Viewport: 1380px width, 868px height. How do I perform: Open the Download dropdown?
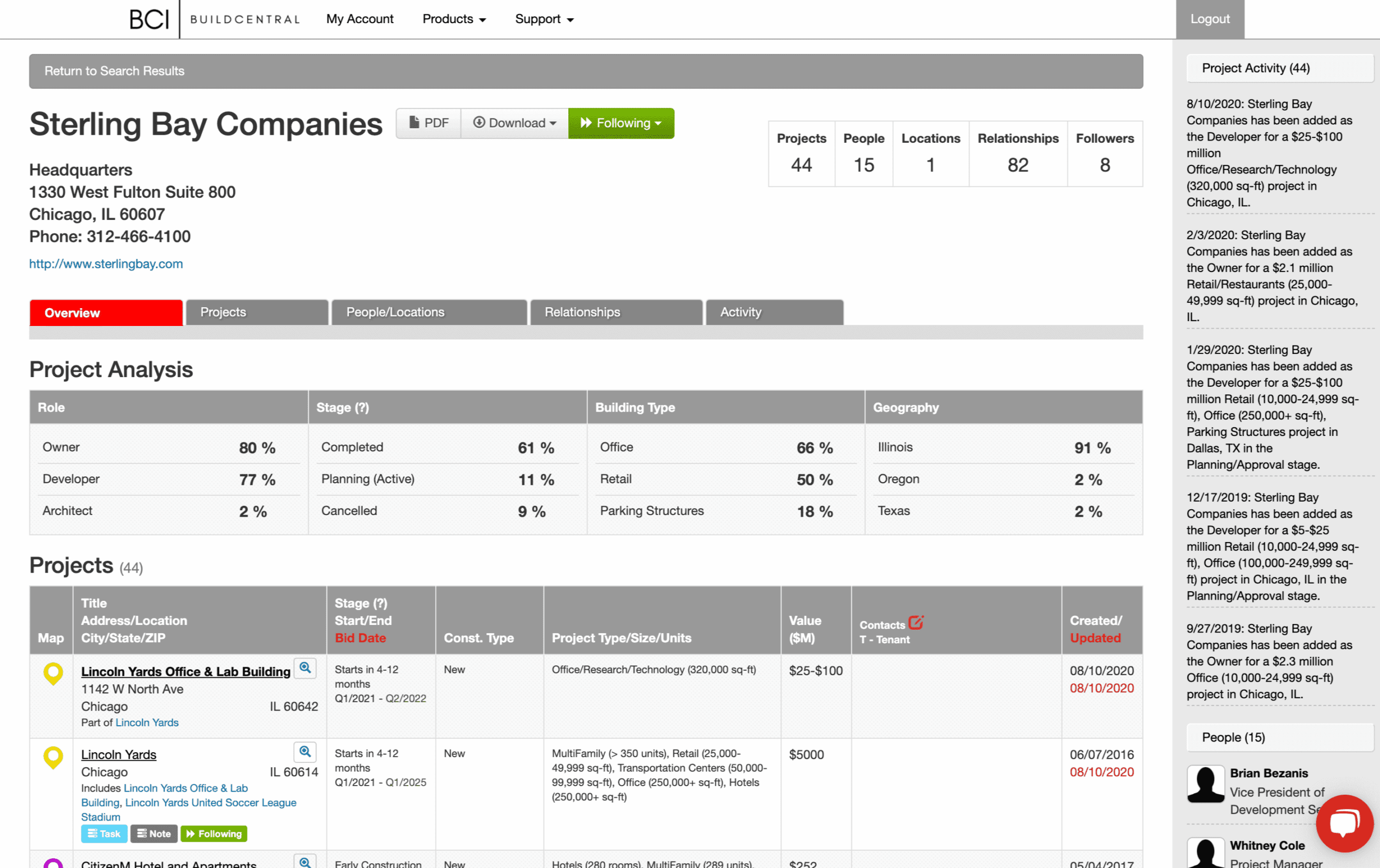tap(514, 123)
